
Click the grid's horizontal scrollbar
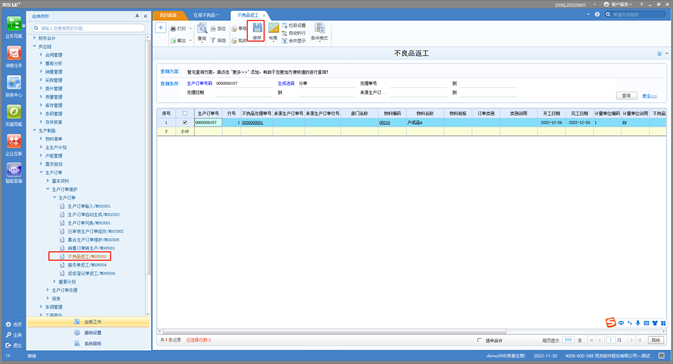pos(334,331)
